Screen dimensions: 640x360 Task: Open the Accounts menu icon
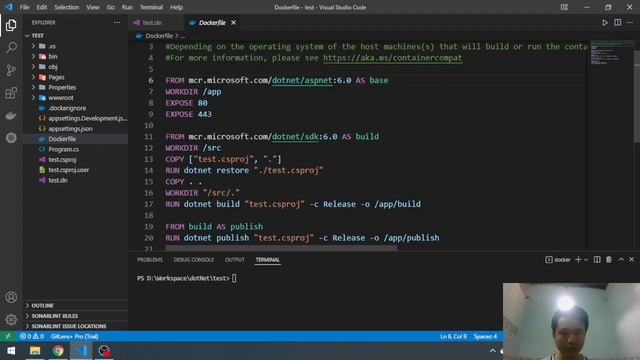tap(11, 297)
